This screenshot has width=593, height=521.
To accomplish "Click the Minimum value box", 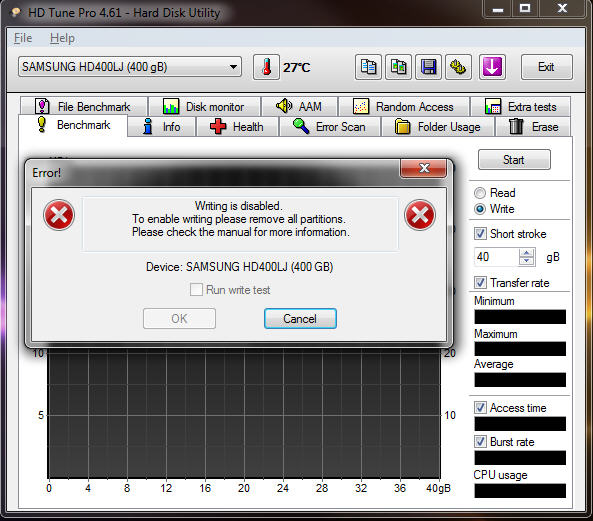I will pyautogui.click(x=520, y=317).
